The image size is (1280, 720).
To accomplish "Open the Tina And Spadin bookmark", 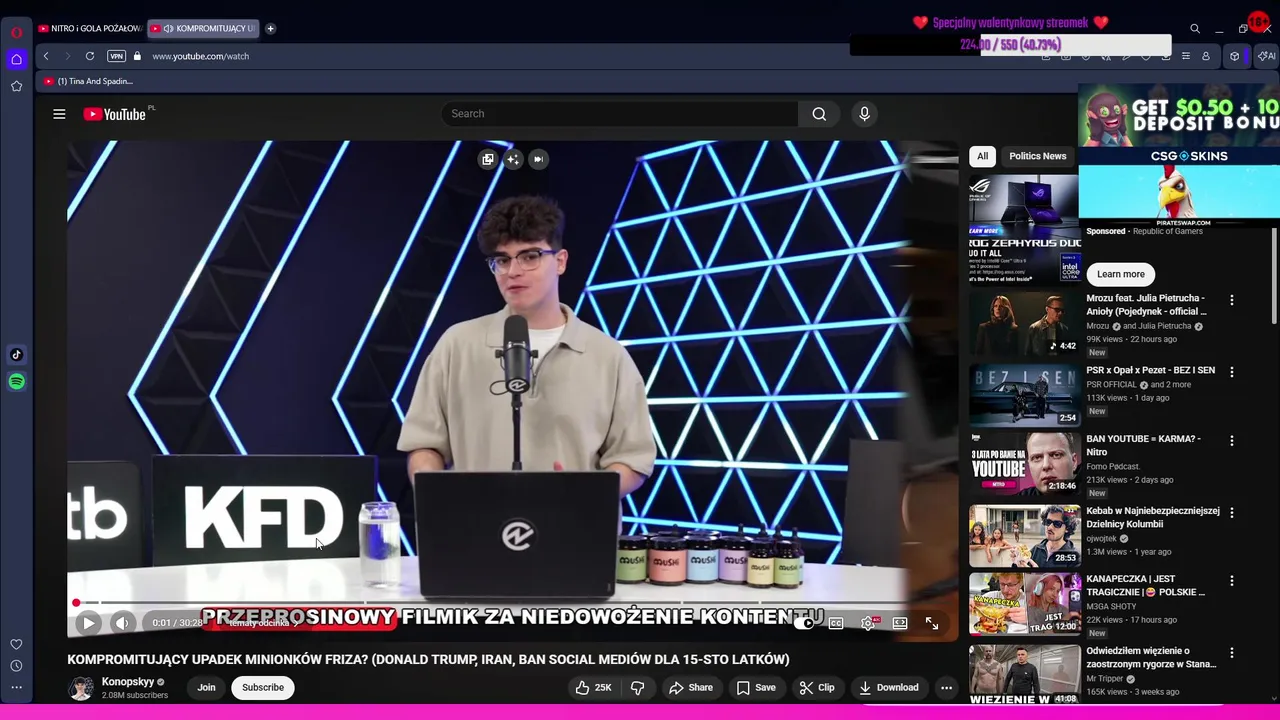I will pos(88,81).
